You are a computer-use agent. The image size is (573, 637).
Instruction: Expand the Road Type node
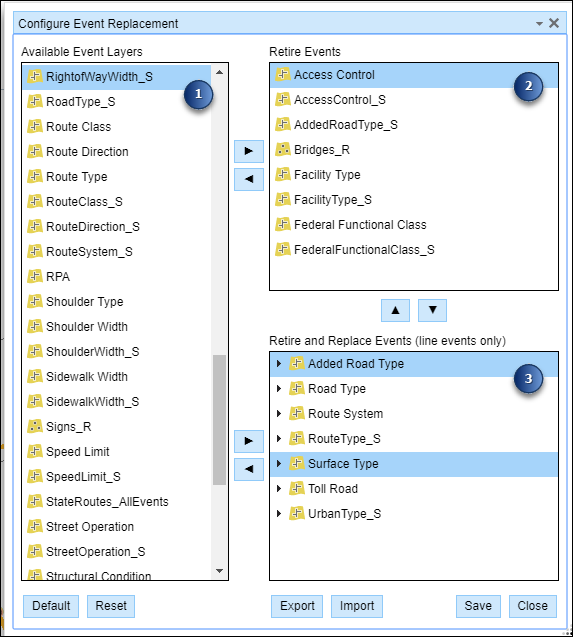click(279, 389)
